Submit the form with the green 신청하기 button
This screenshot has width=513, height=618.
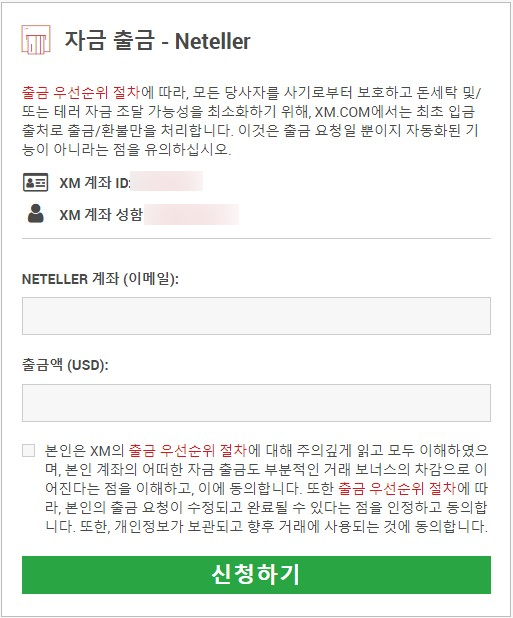point(256,575)
